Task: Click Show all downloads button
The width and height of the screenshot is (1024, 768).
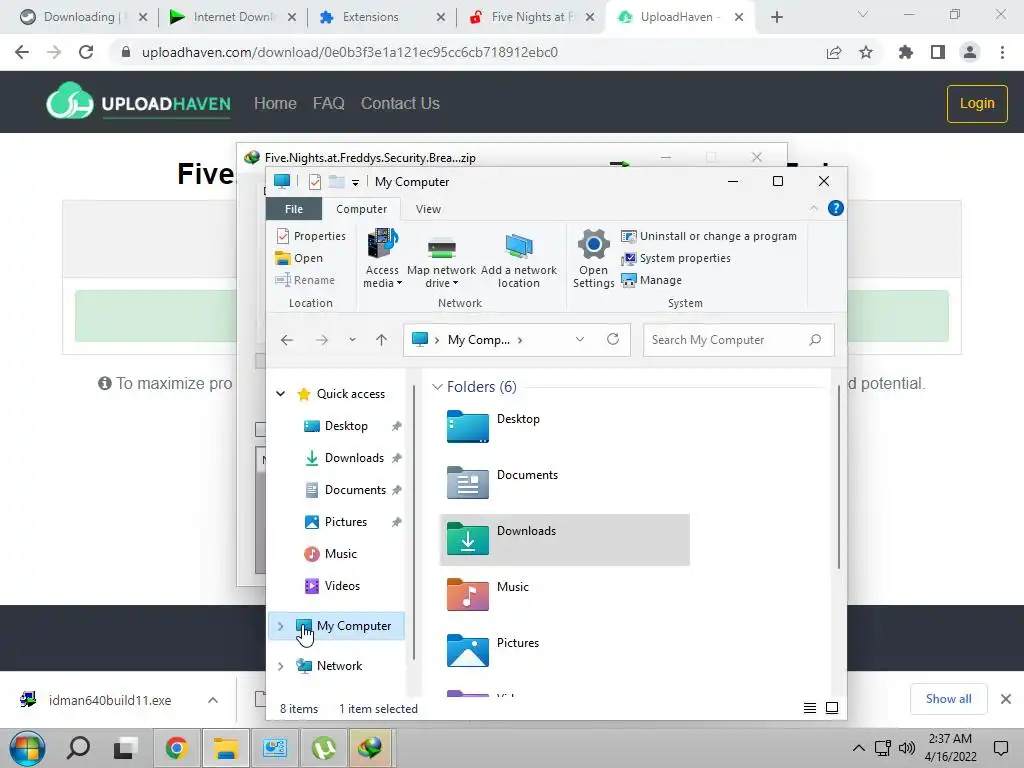Action: pyautogui.click(x=948, y=699)
